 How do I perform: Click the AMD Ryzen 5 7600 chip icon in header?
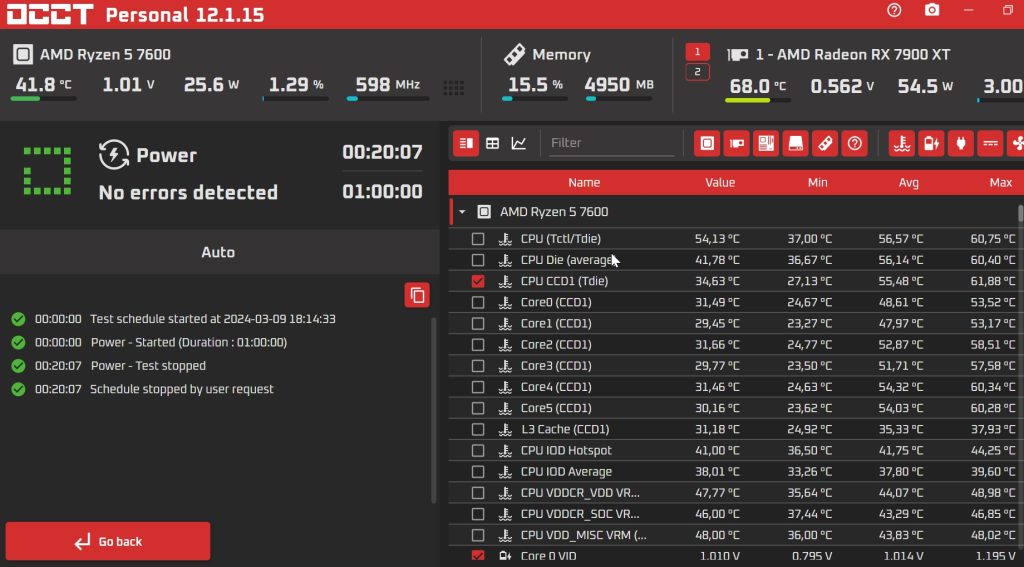pyautogui.click(x=23, y=54)
